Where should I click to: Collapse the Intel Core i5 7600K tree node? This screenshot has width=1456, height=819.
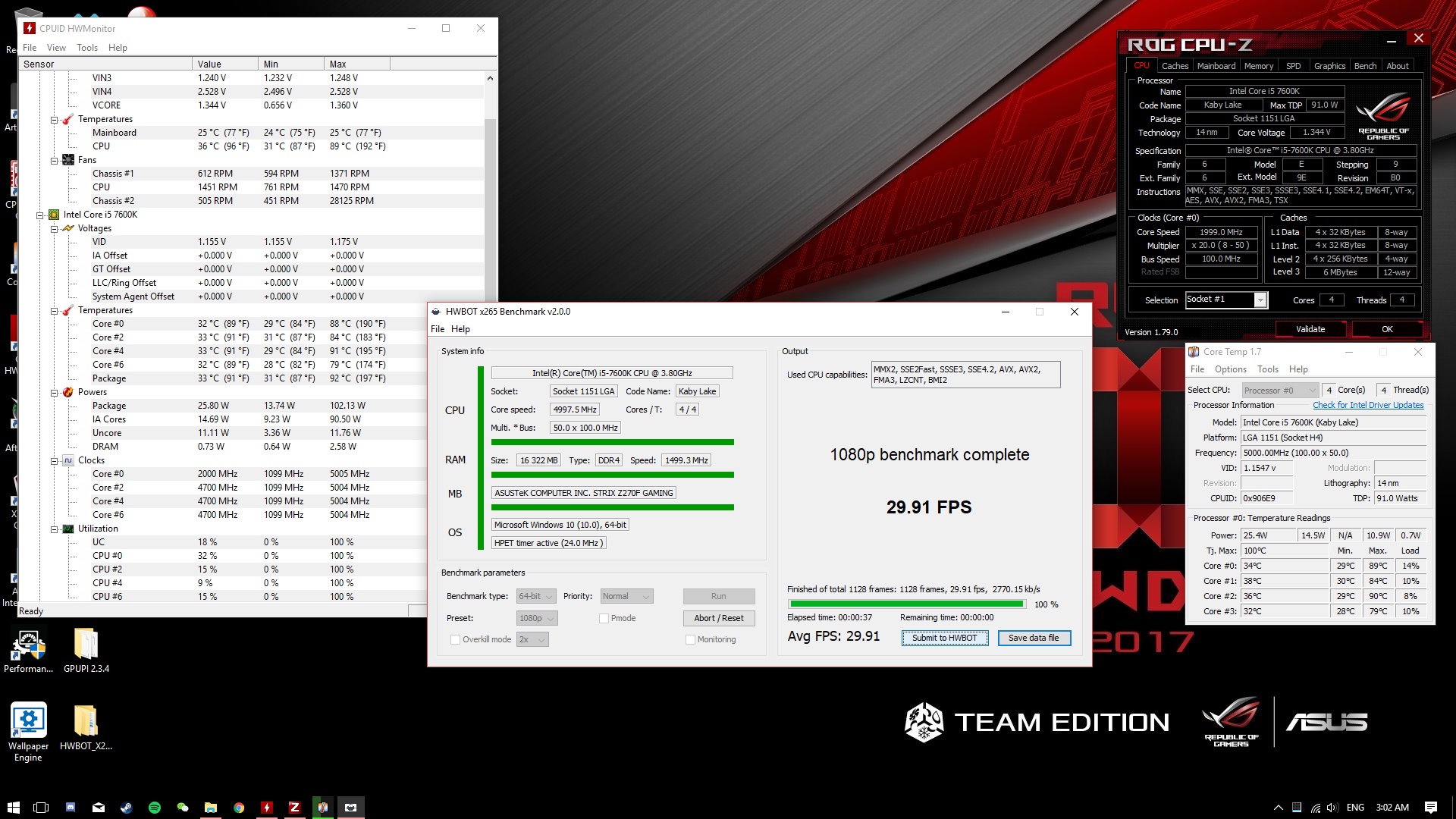coord(40,215)
